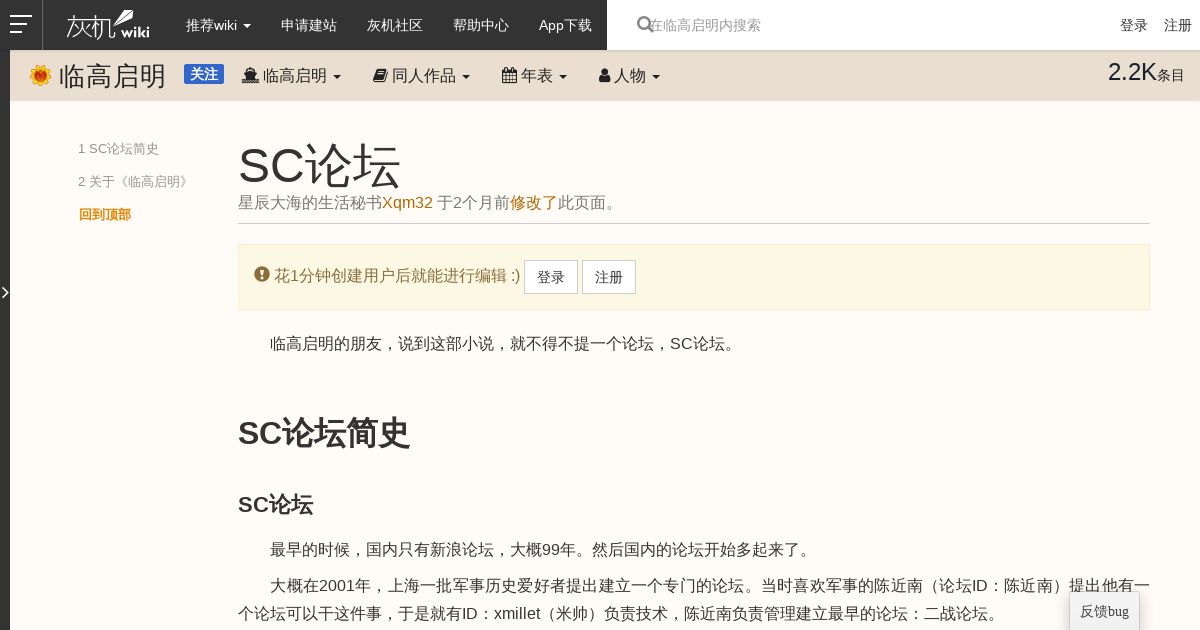Image resolution: width=1200 pixels, height=630 pixels.
Task: Jump to 2 关于《临高启明》 section
Action: (133, 182)
